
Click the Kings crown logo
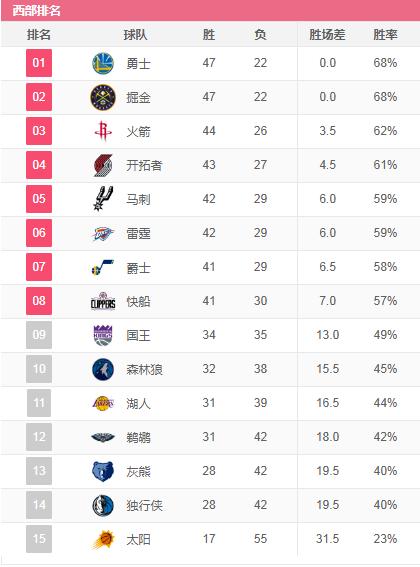point(103,335)
